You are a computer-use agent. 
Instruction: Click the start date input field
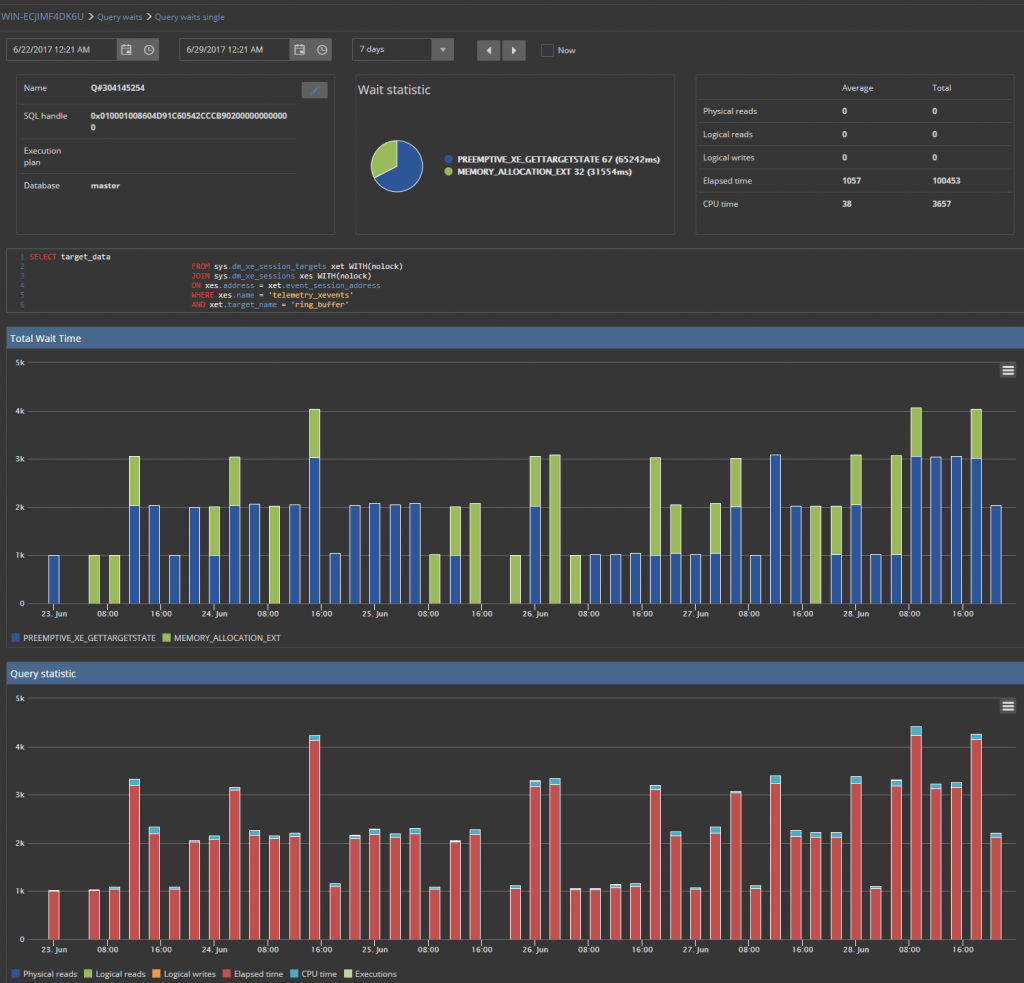coord(60,50)
